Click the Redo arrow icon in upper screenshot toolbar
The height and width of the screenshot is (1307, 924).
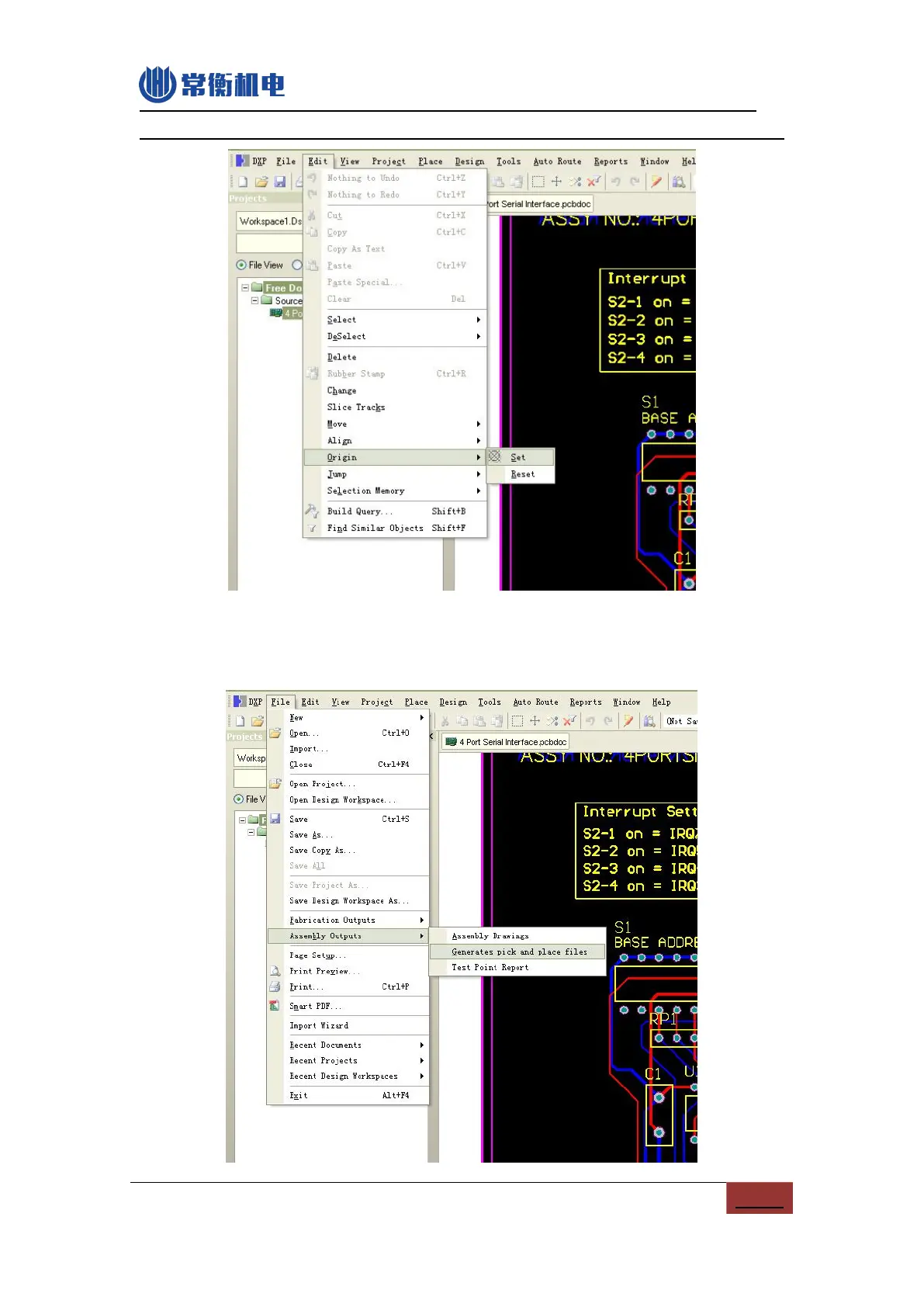point(635,182)
